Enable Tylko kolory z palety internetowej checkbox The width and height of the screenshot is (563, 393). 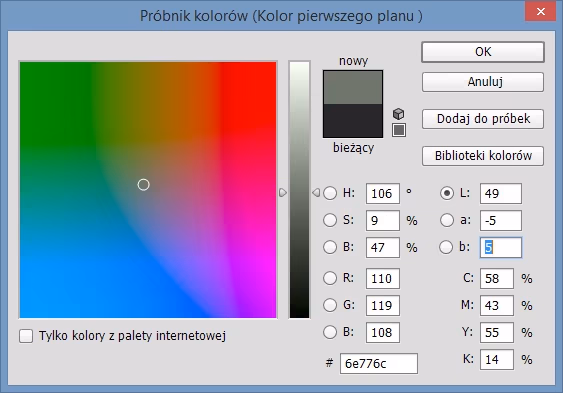click(26, 336)
